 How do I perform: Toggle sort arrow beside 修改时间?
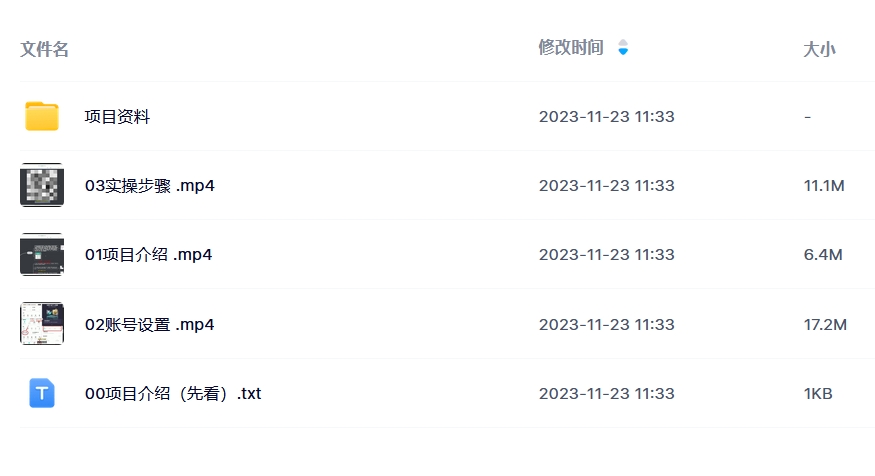(x=623, y=47)
